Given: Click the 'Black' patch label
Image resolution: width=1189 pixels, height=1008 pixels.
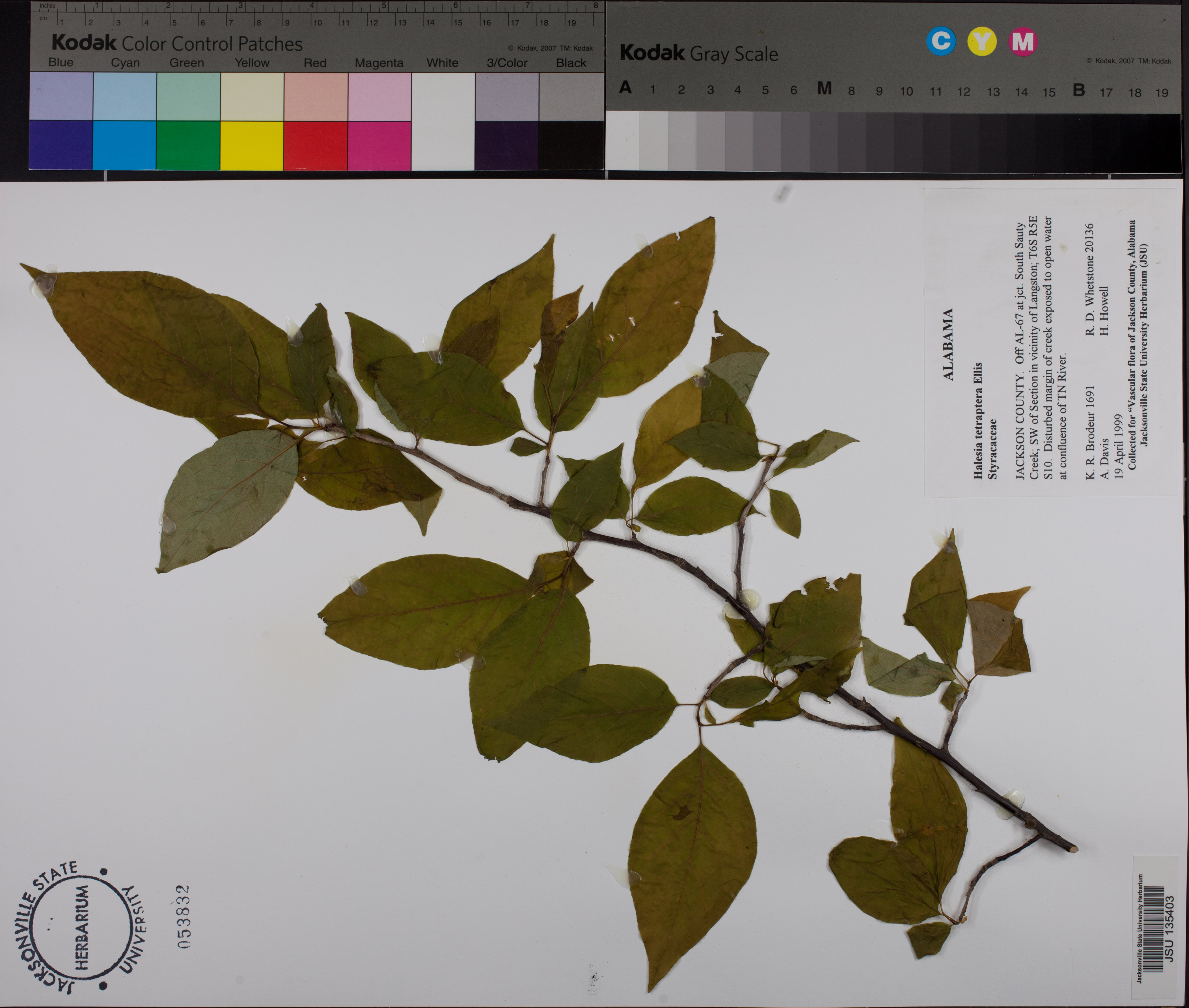Looking at the screenshot, I should (571, 63).
